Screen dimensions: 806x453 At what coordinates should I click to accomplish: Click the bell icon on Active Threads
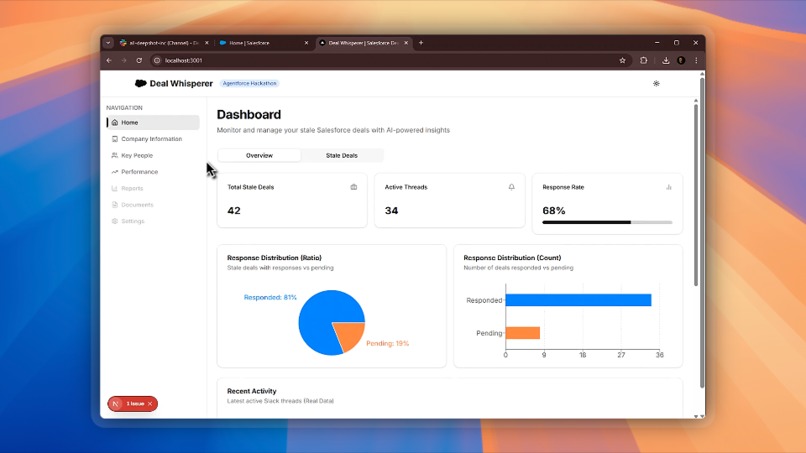click(x=511, y=187)
